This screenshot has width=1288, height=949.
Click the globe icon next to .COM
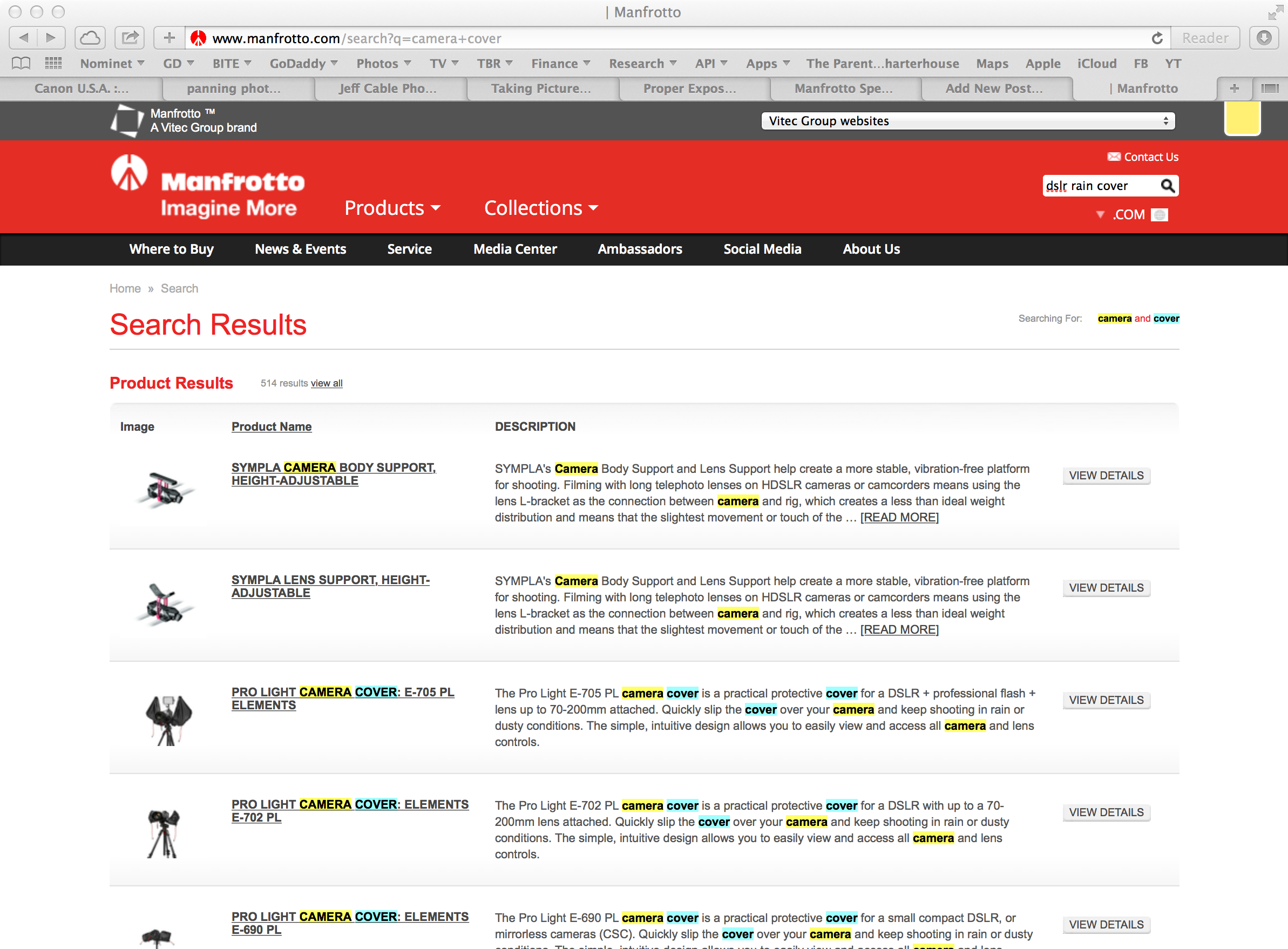(x=1160, y=215)
